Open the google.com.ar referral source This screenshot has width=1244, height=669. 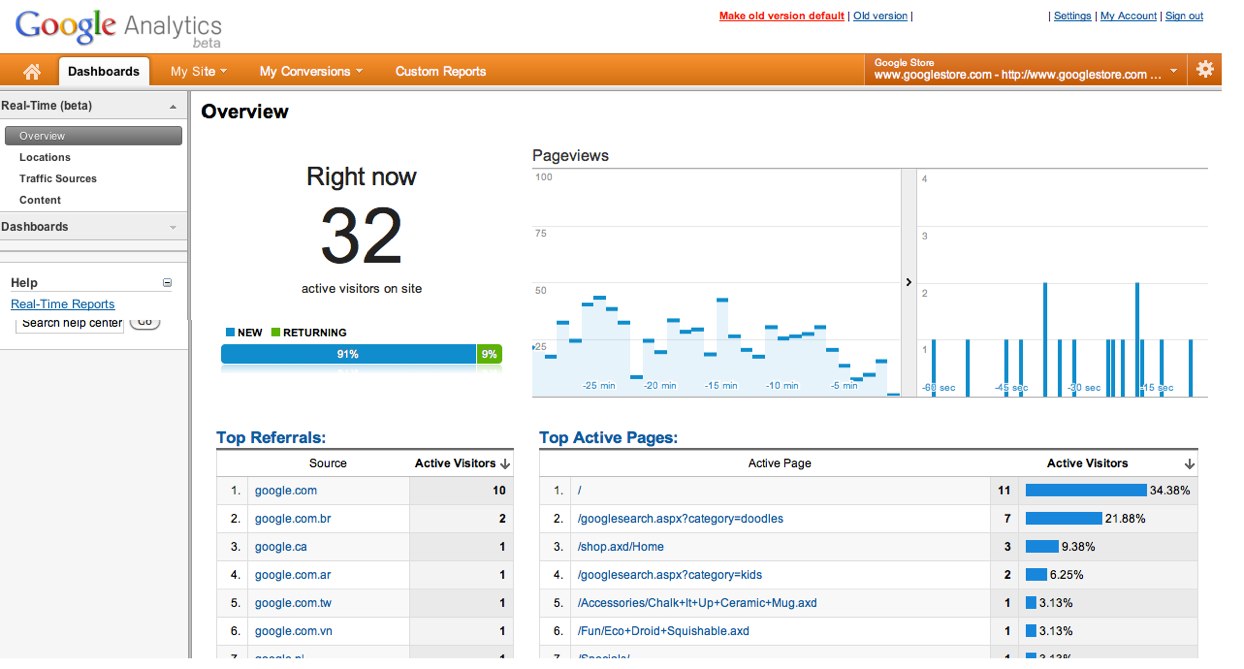(x=292, y=574)
